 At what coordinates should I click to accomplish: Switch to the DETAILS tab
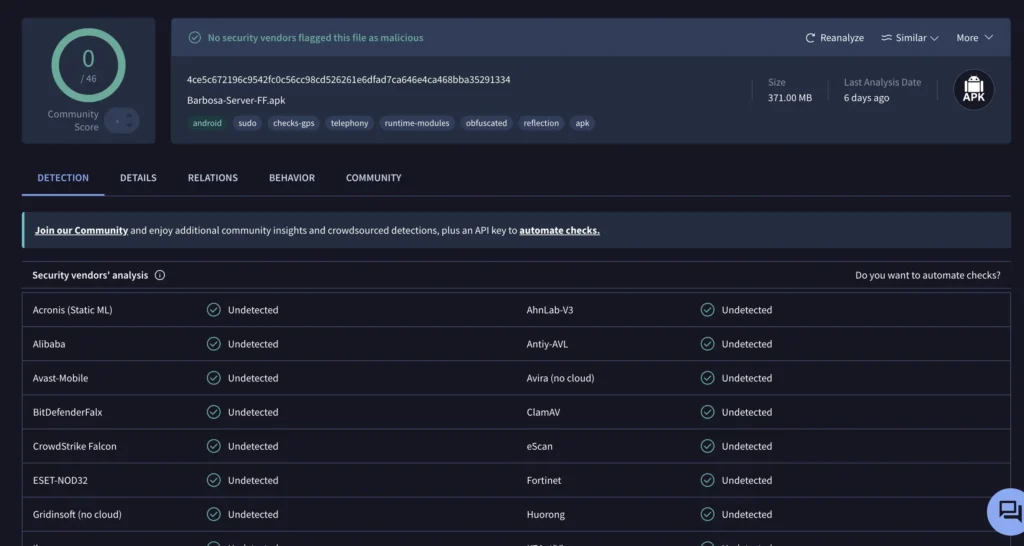click(x=138, y=178)
